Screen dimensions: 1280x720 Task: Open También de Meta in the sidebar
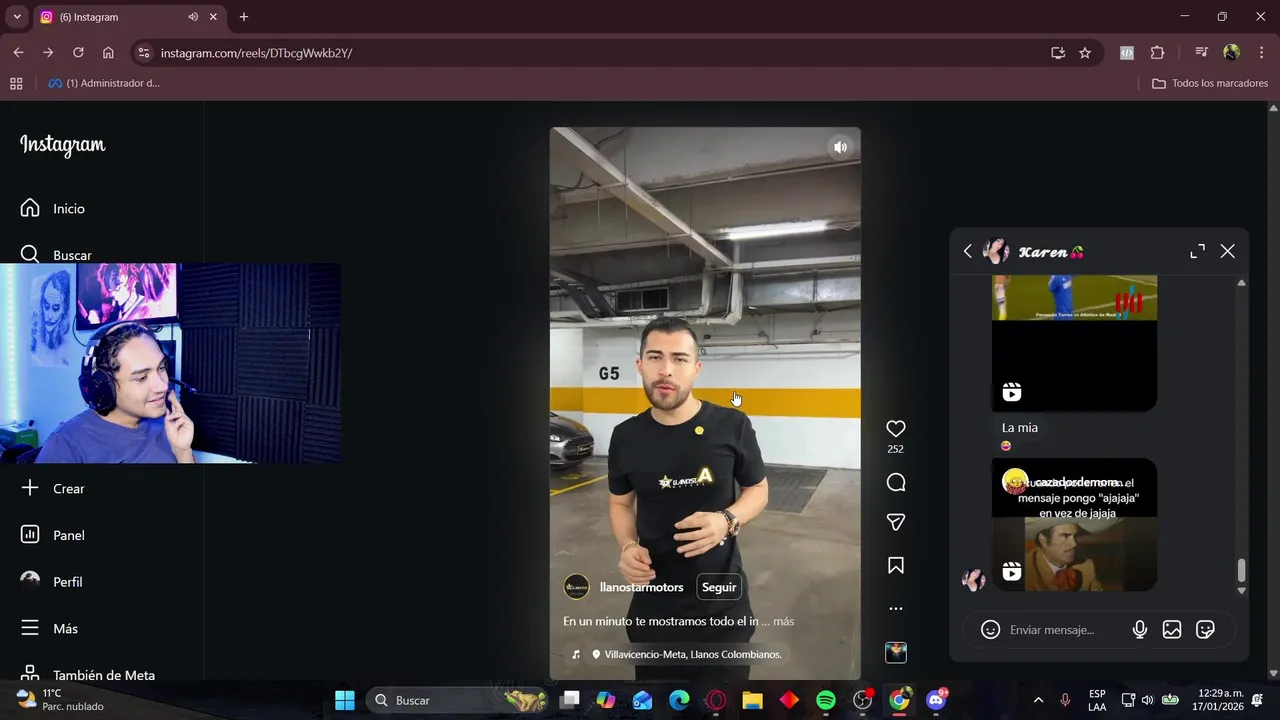click(x=88, y=675)
